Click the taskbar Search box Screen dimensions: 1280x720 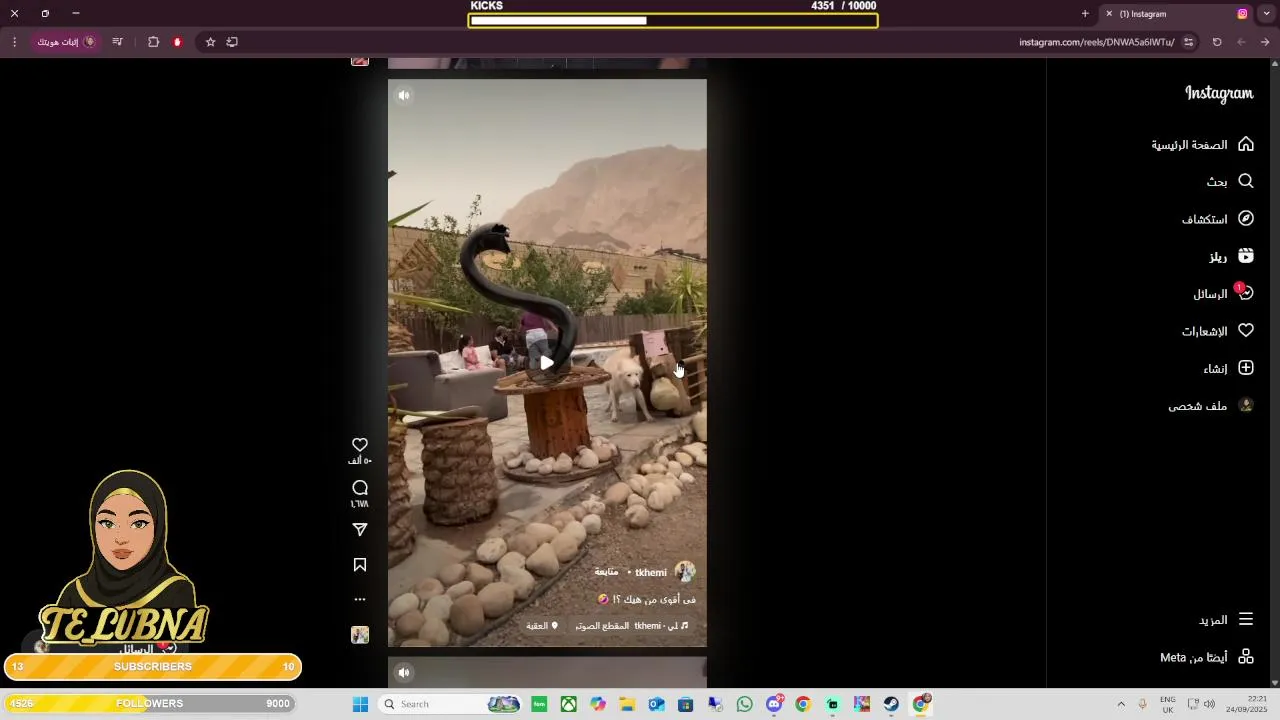[451, 704]
